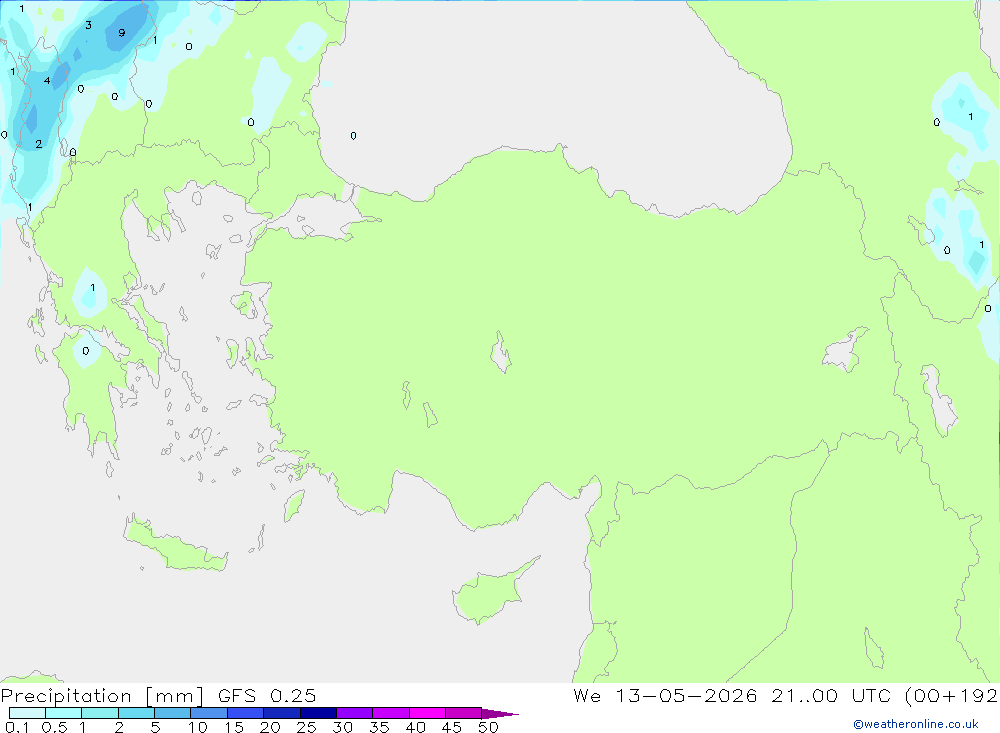Click the '25' legend scale label
Screen dimensions: 1000x733
pos(306,727)
